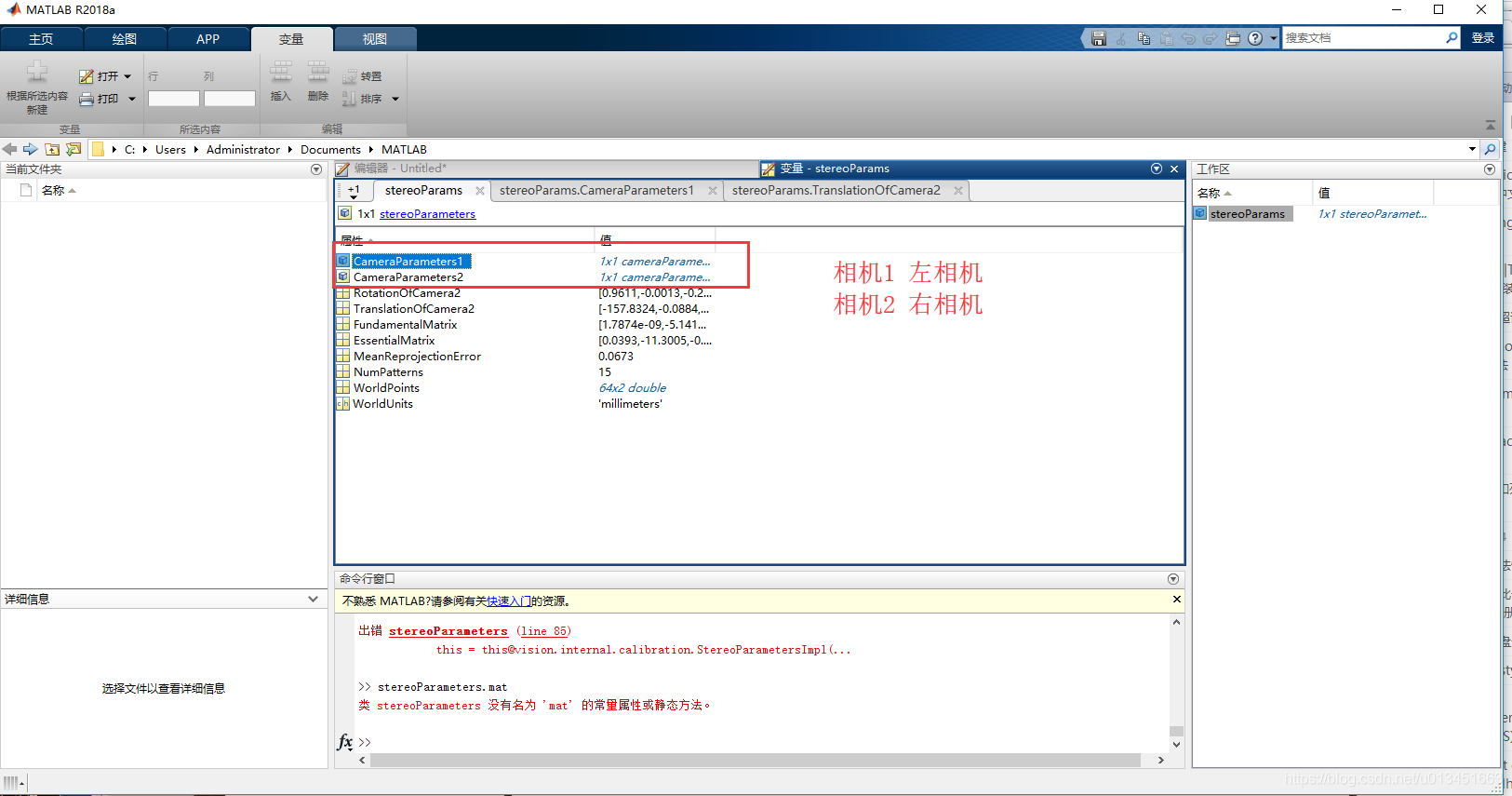This screenshot has width=1512, height=796.
Task: Click the Undo arrow icon
Action: [x=1188, y=38]
